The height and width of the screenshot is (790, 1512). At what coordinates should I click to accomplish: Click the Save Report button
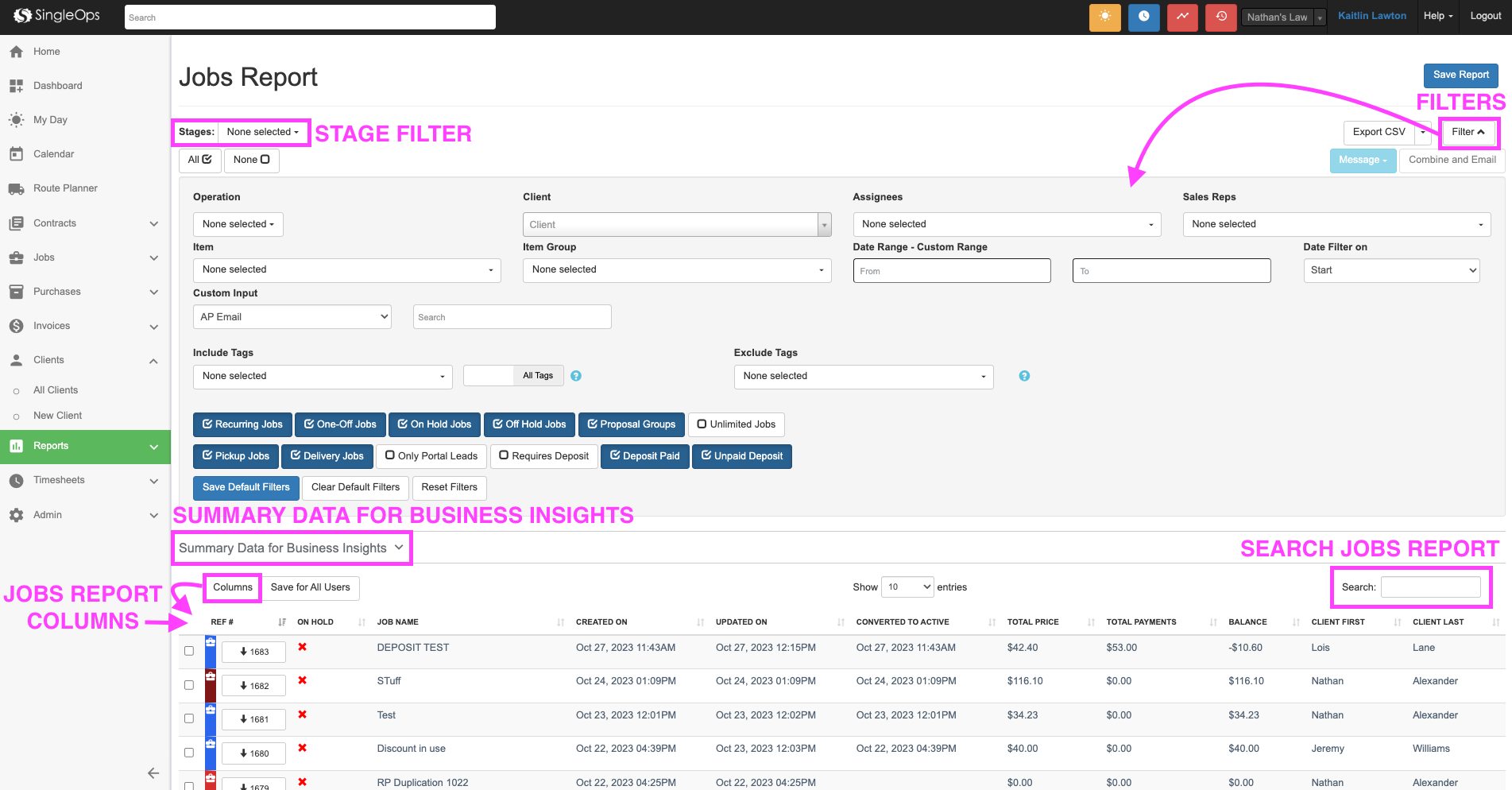[x=1460, y=75]
